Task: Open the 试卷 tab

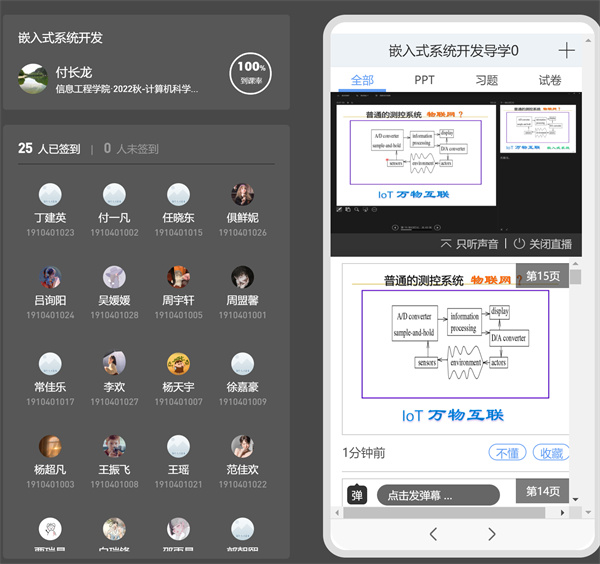Action: (550, 80)
